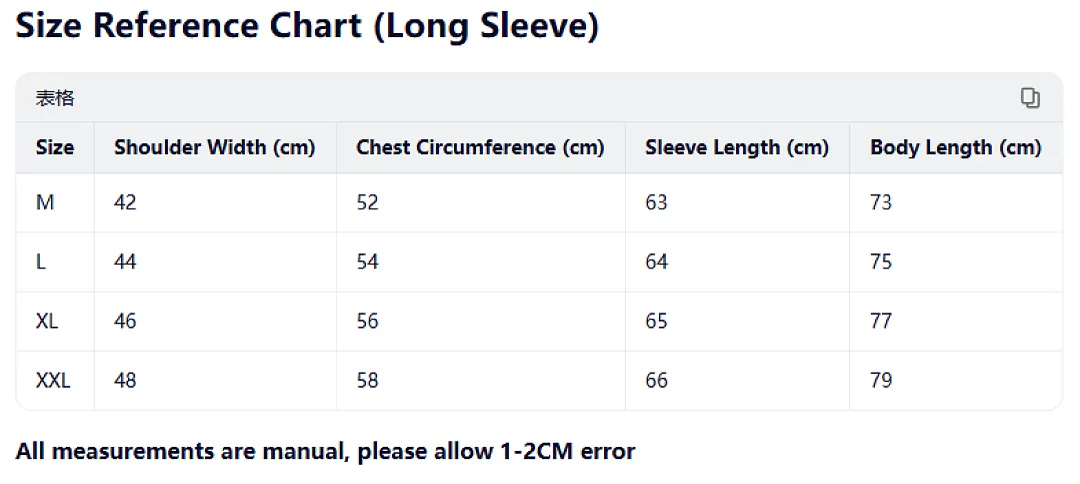Click chest circumference value 54
This screenshot has width=1080, height=484.
368,262
